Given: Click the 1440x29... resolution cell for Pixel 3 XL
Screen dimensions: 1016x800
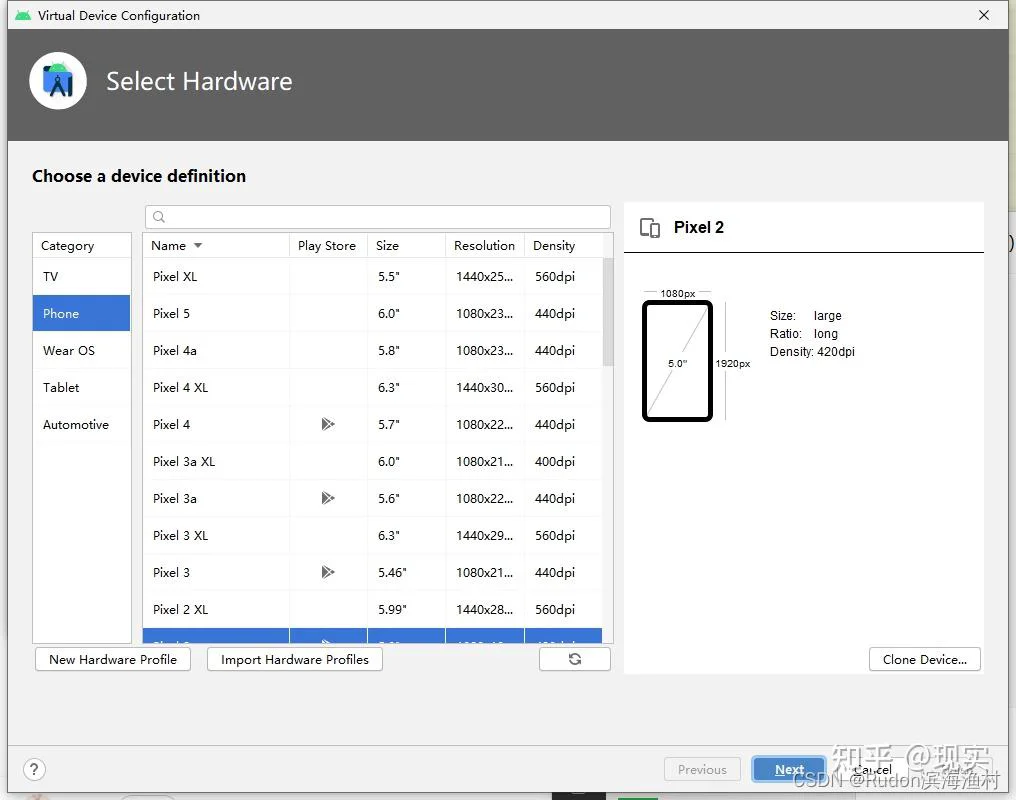Looking at the screenshot, I should (485, 535).
